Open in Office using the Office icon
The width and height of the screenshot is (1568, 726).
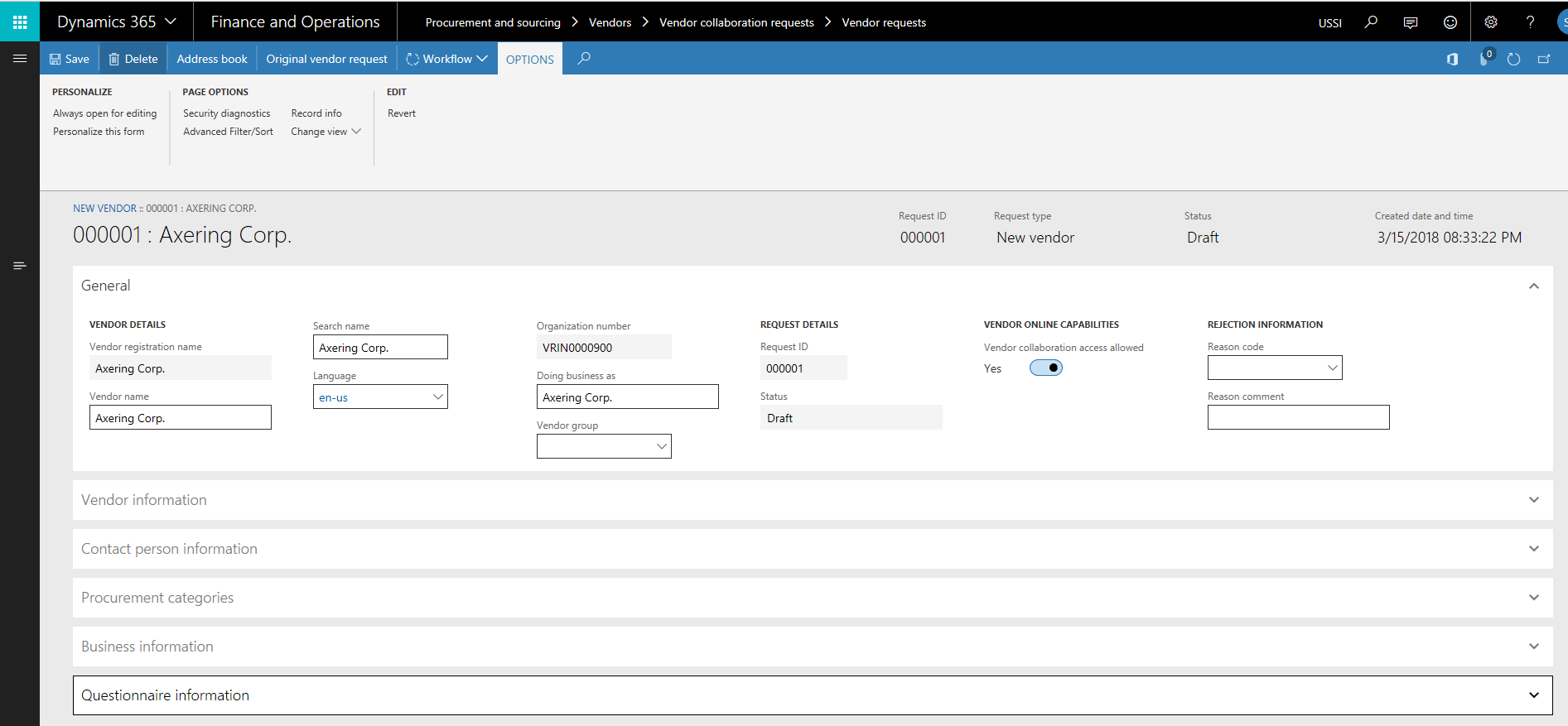(x=1452, y=59)
